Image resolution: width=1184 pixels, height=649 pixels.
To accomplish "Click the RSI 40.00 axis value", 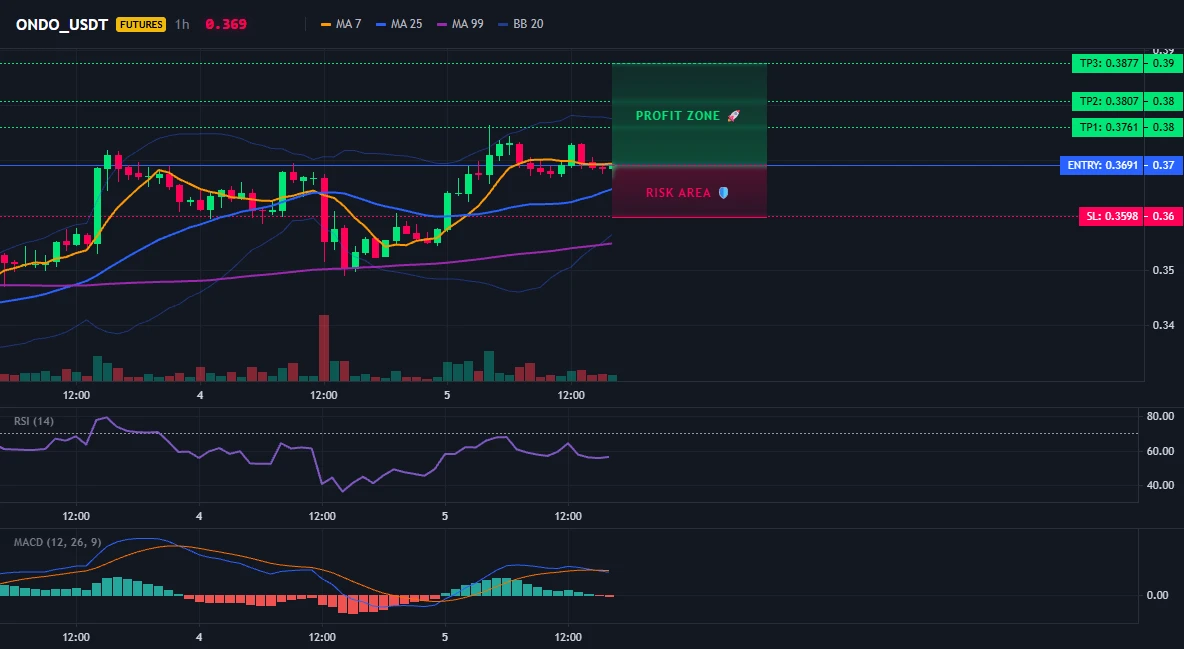I will [x=1160, y=485].
